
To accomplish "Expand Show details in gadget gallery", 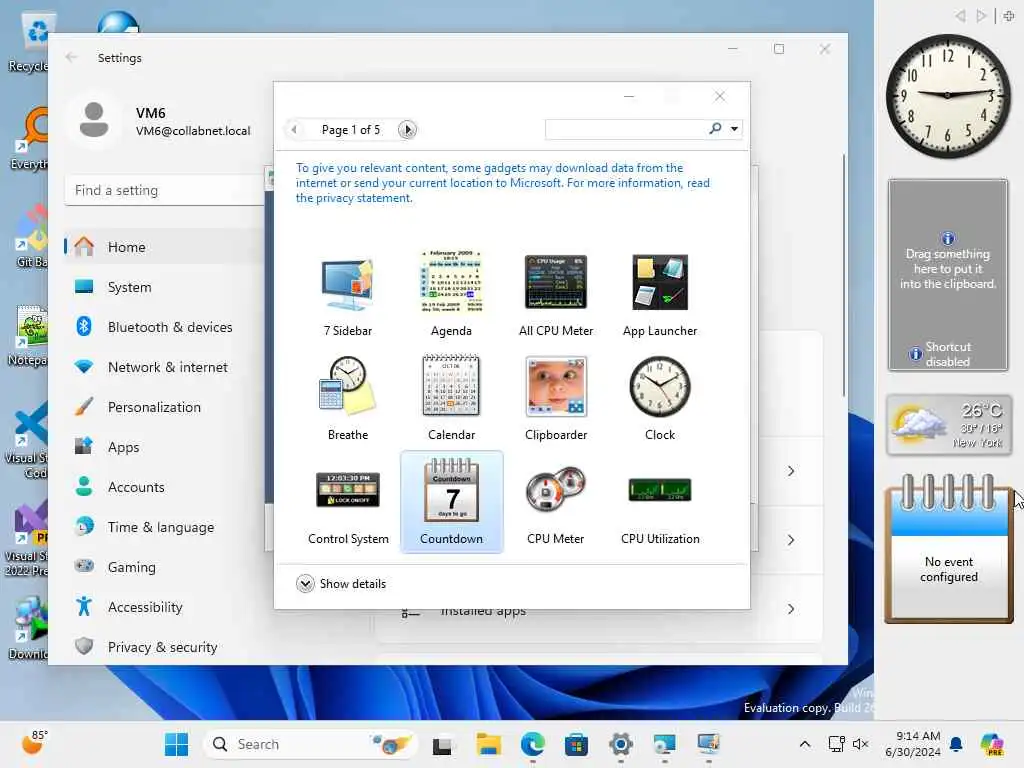I will (x=341, y=583).
